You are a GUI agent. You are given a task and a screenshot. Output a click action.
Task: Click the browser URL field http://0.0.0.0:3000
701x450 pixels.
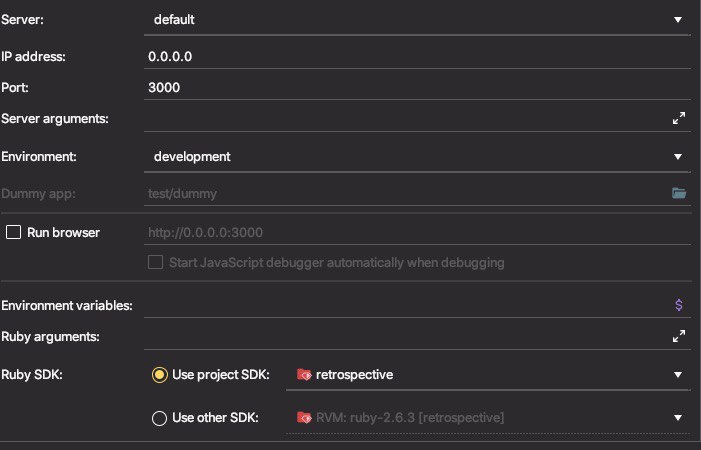(x=417, y=232)
